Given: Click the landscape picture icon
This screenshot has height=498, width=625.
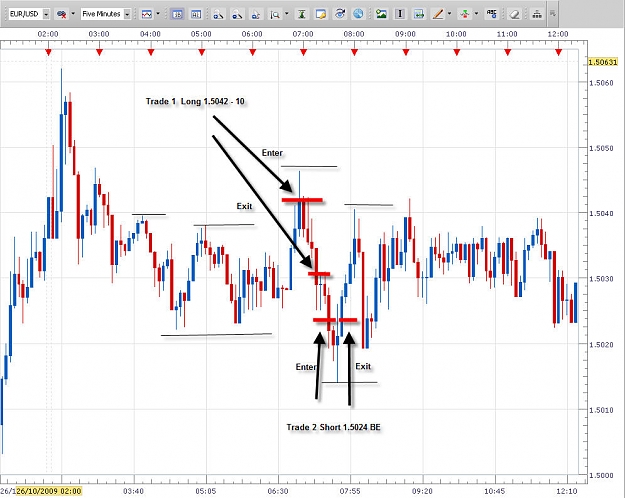Looking at the screenshot, I should 381,14.
